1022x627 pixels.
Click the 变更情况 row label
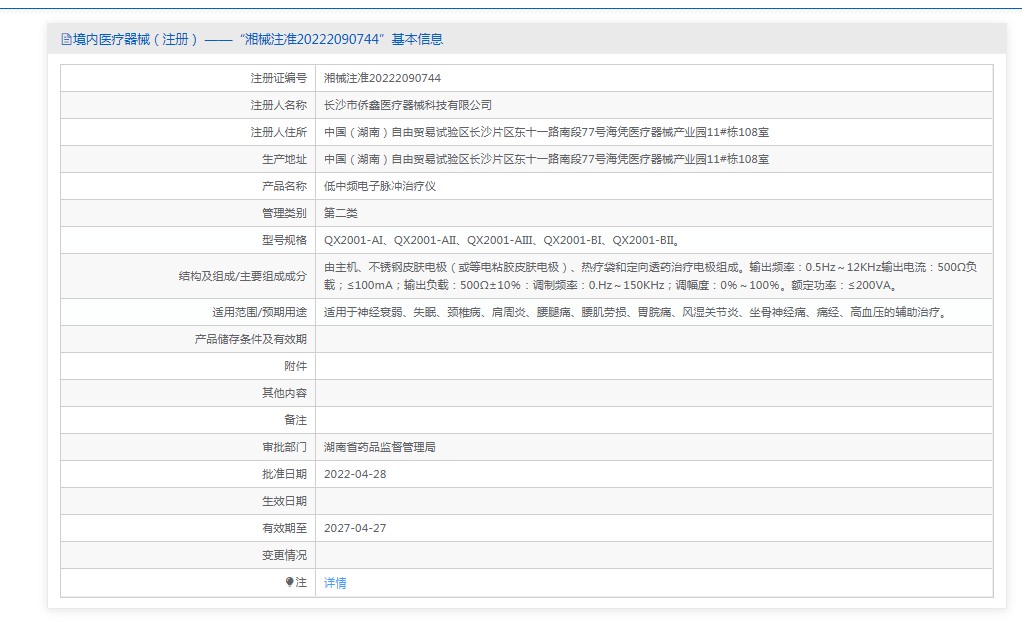(284, 555)
